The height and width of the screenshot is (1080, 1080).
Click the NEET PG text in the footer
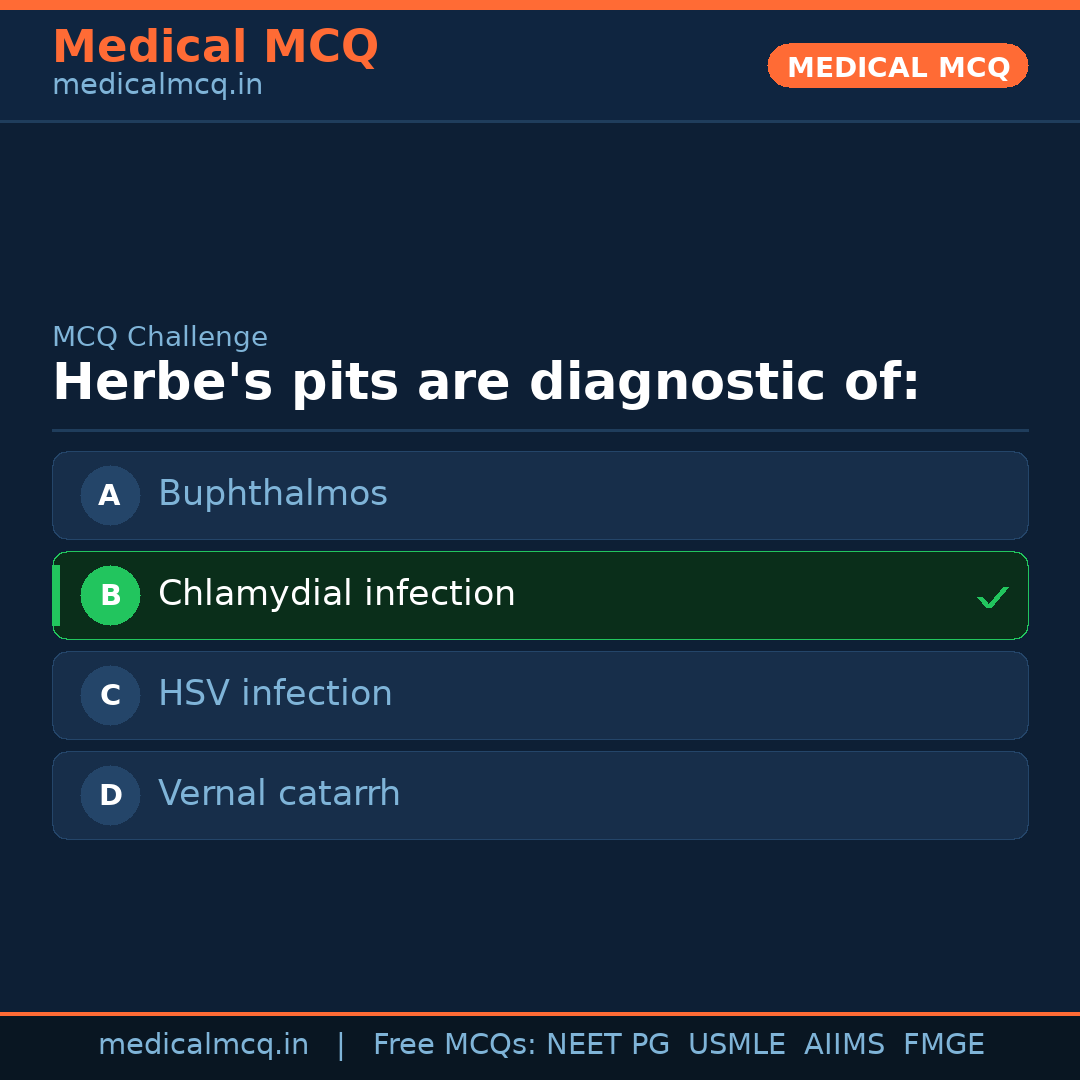click(608, 1045)
